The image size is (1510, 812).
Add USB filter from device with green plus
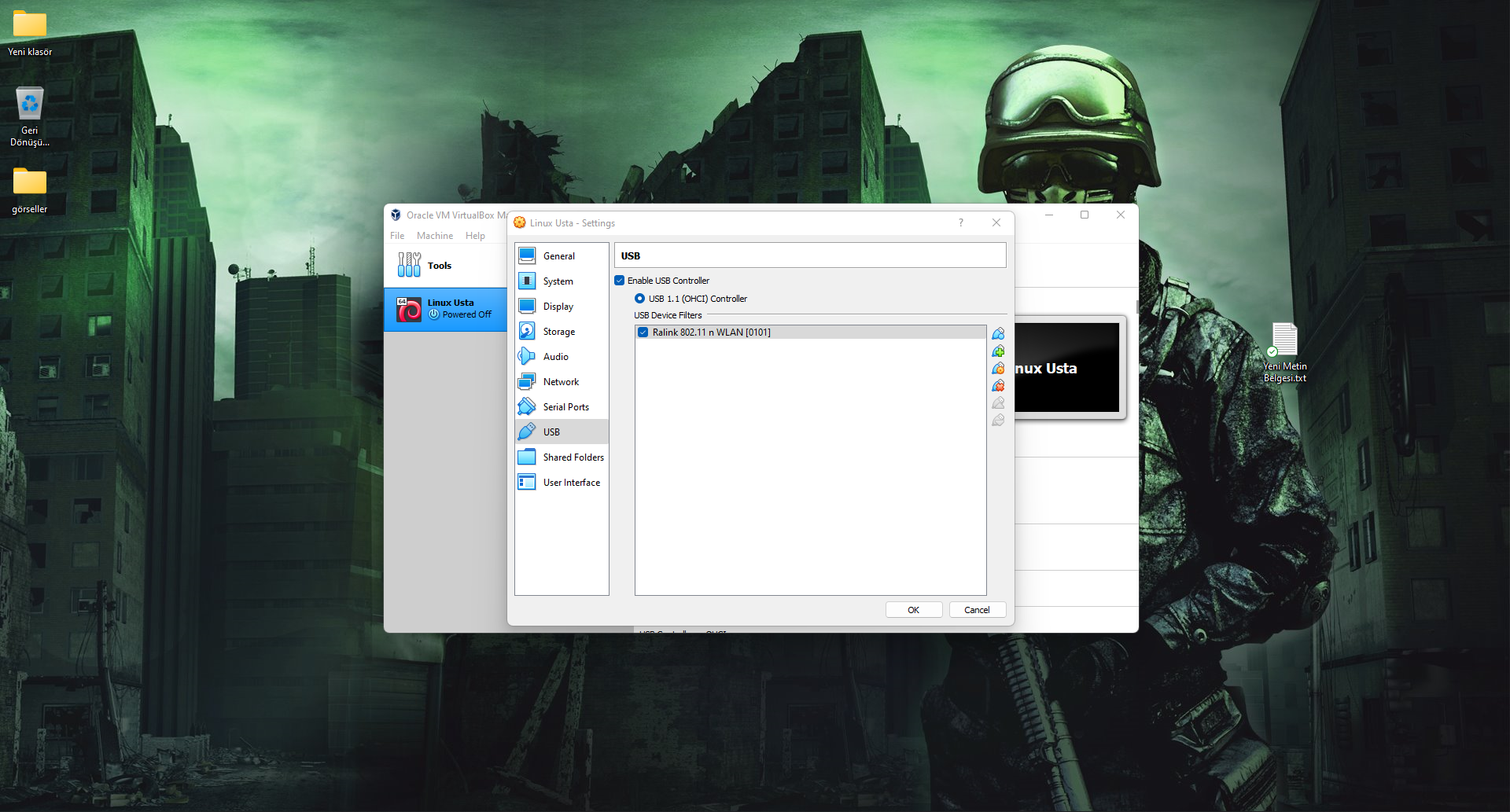tap(998, 351)
